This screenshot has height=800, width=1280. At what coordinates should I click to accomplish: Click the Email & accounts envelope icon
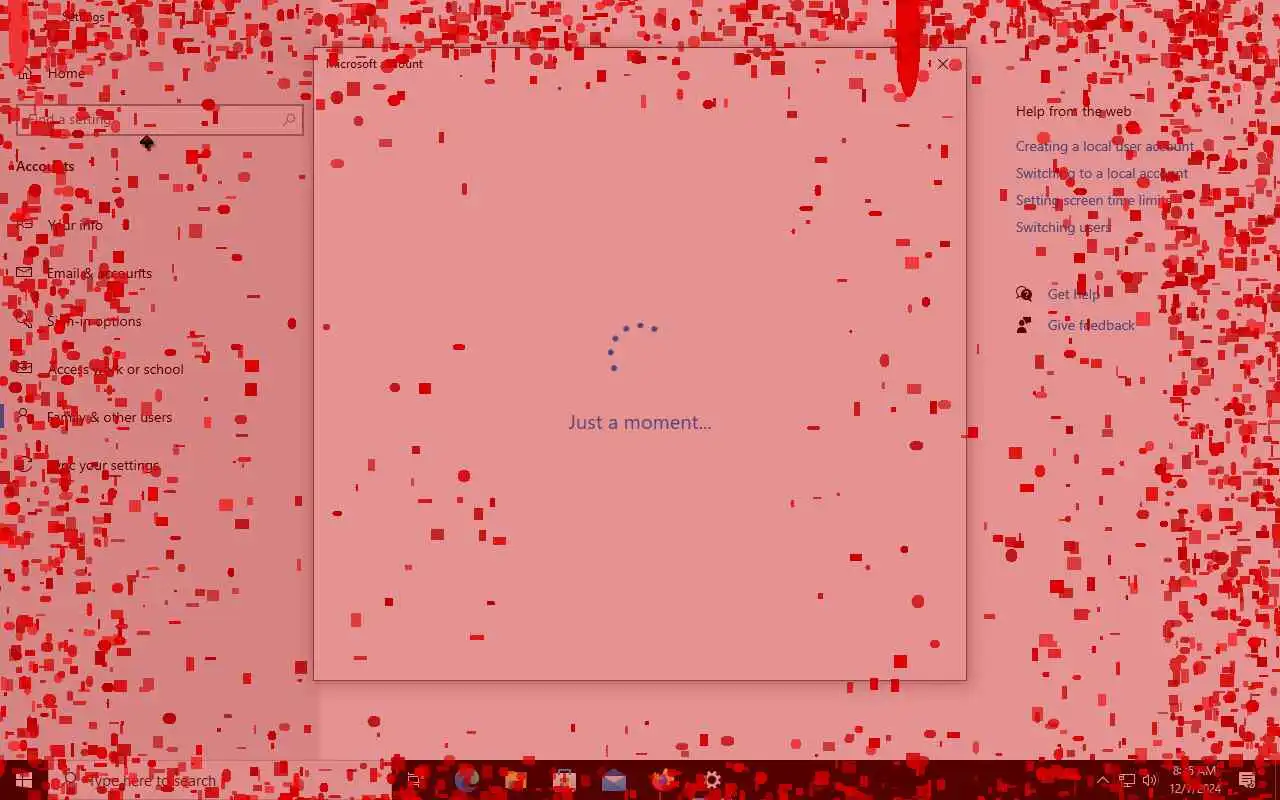(x=24, y=273)
